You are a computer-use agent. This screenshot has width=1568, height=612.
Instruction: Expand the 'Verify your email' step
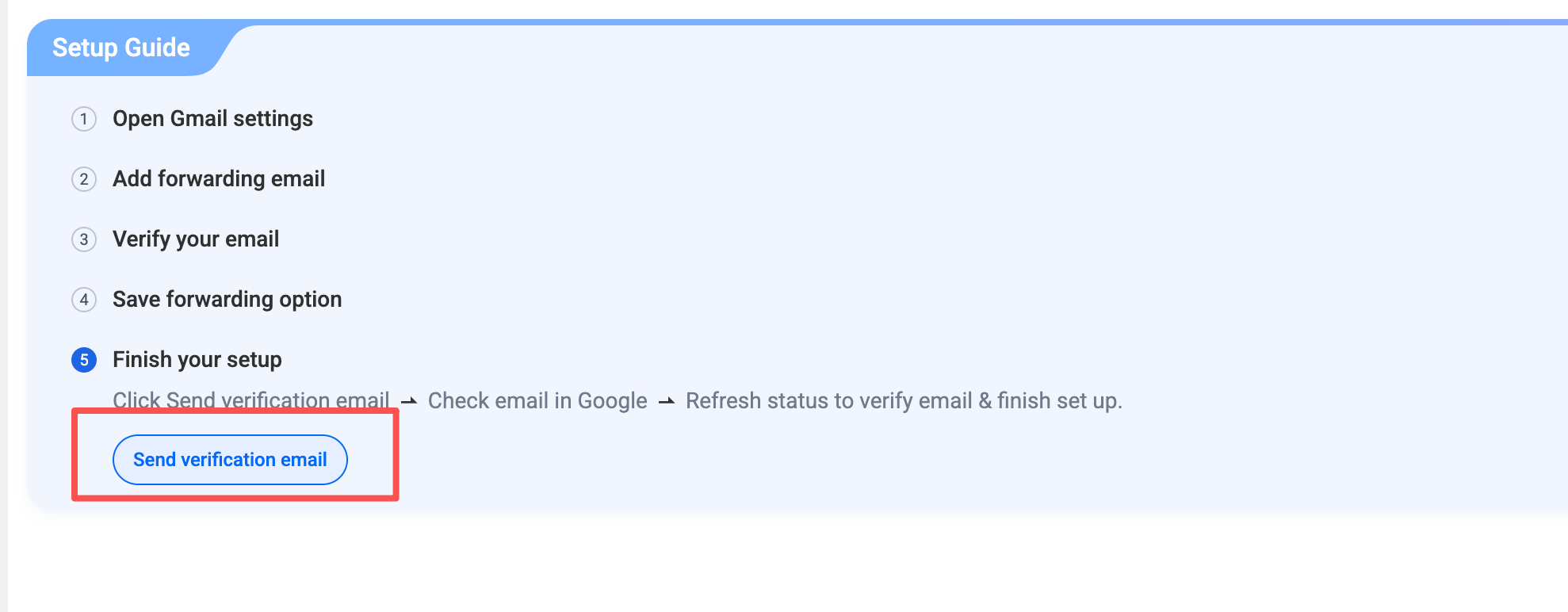[x=196, y=239]
